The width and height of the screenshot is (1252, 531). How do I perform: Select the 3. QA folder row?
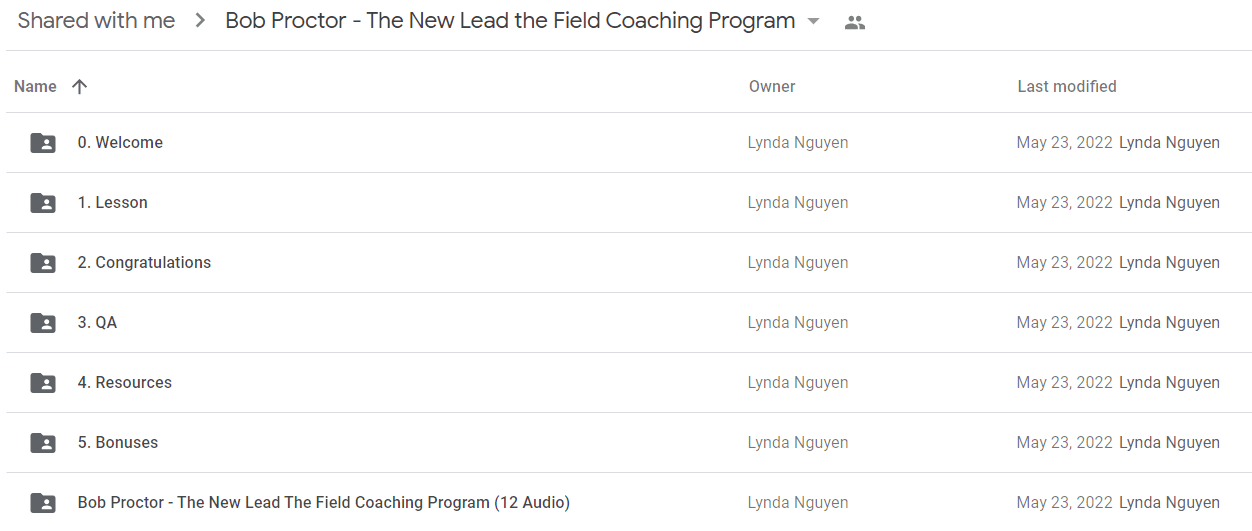pyautogui.click(x=629, y=323)
